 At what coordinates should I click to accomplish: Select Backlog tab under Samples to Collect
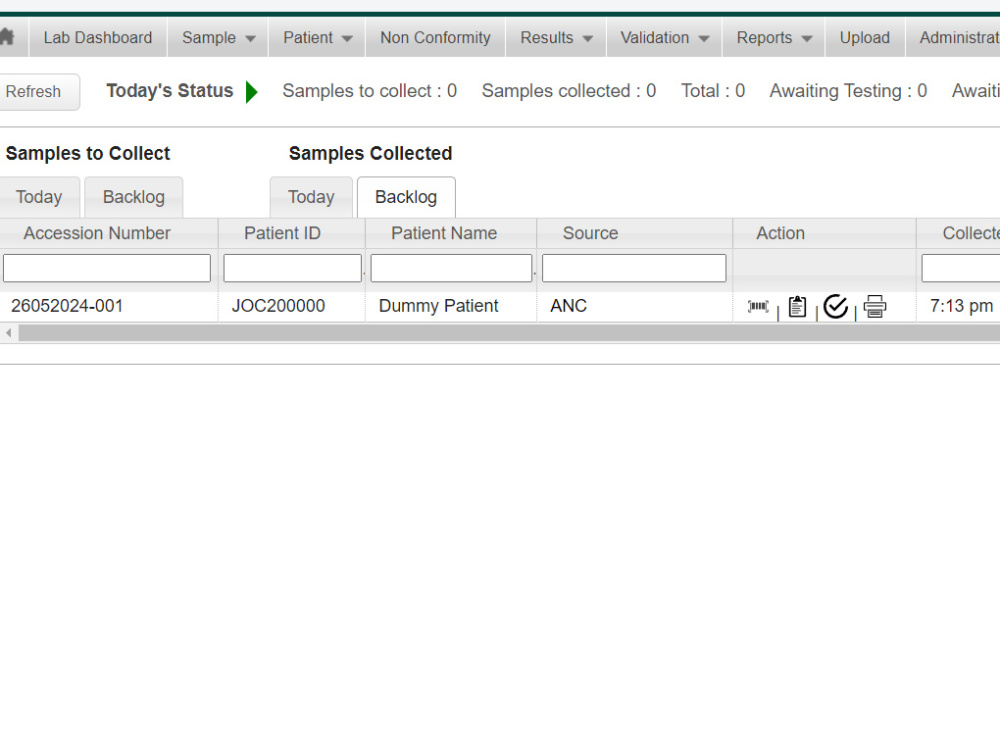pos(133,197)
